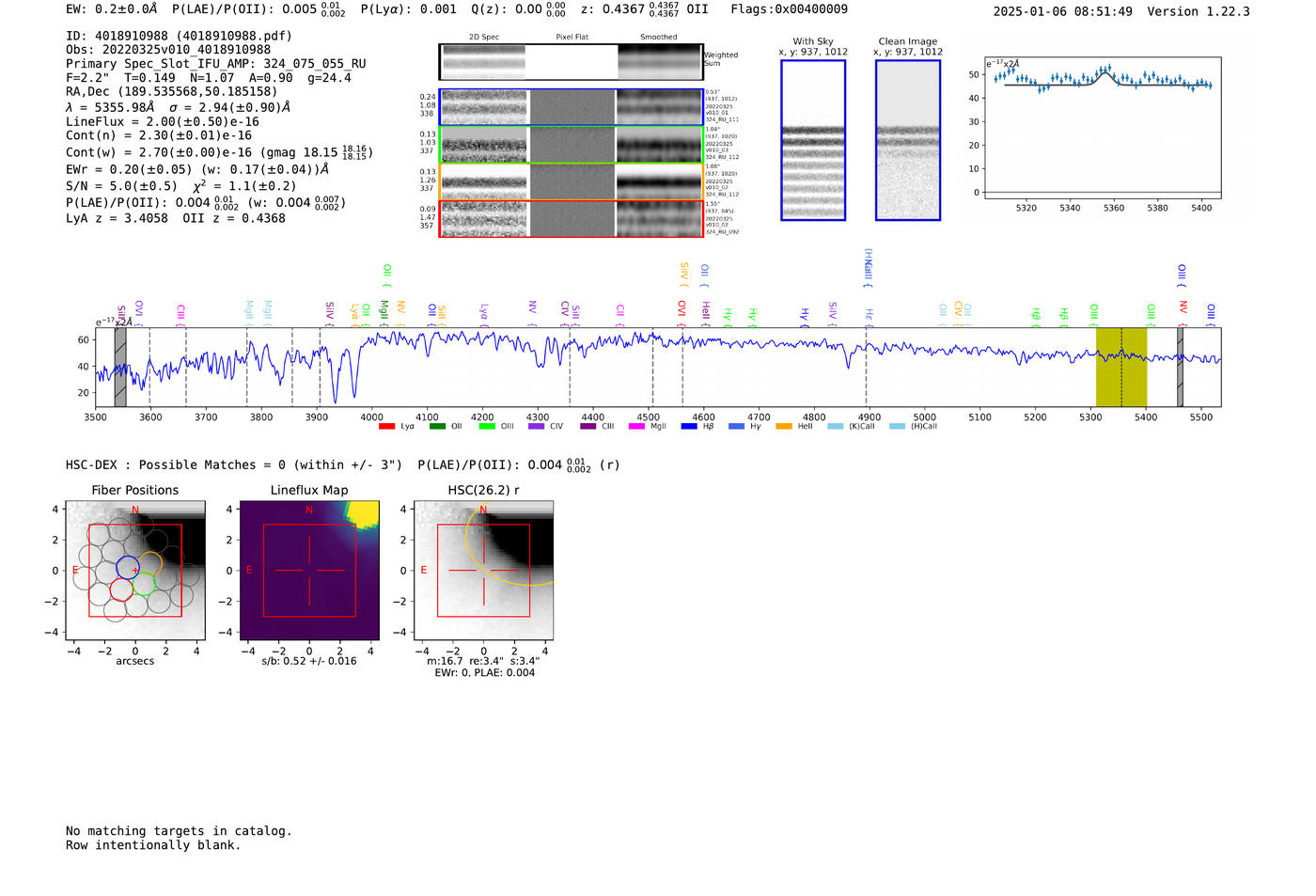The width and height of the screenshot is (1316, 896).
Task: Click the 'Flags:0x00400009' header text
Action: coord(789,8)
